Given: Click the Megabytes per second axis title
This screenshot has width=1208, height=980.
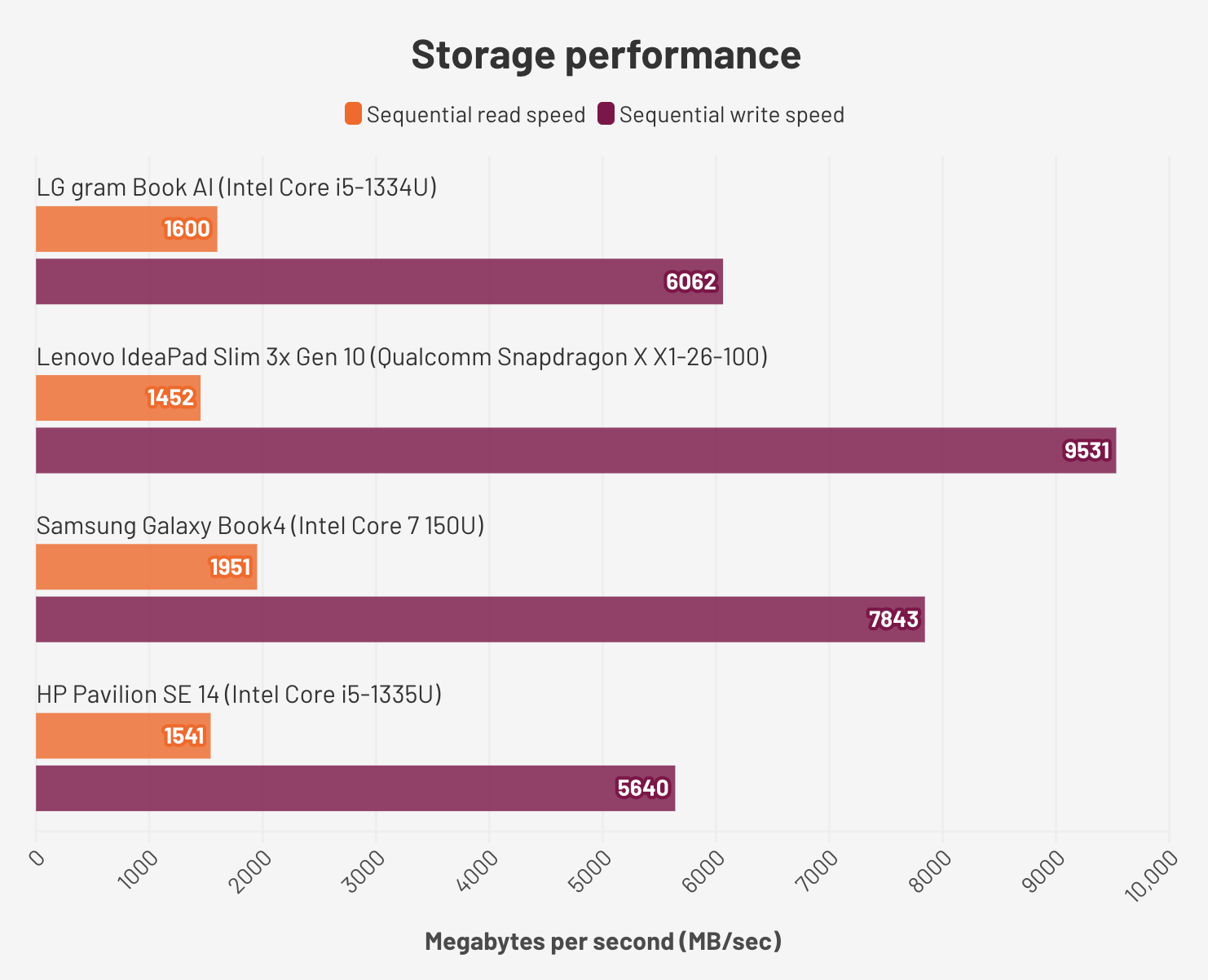Looking at the screenshot, I should pyautogui.click(x=603, y=942).
